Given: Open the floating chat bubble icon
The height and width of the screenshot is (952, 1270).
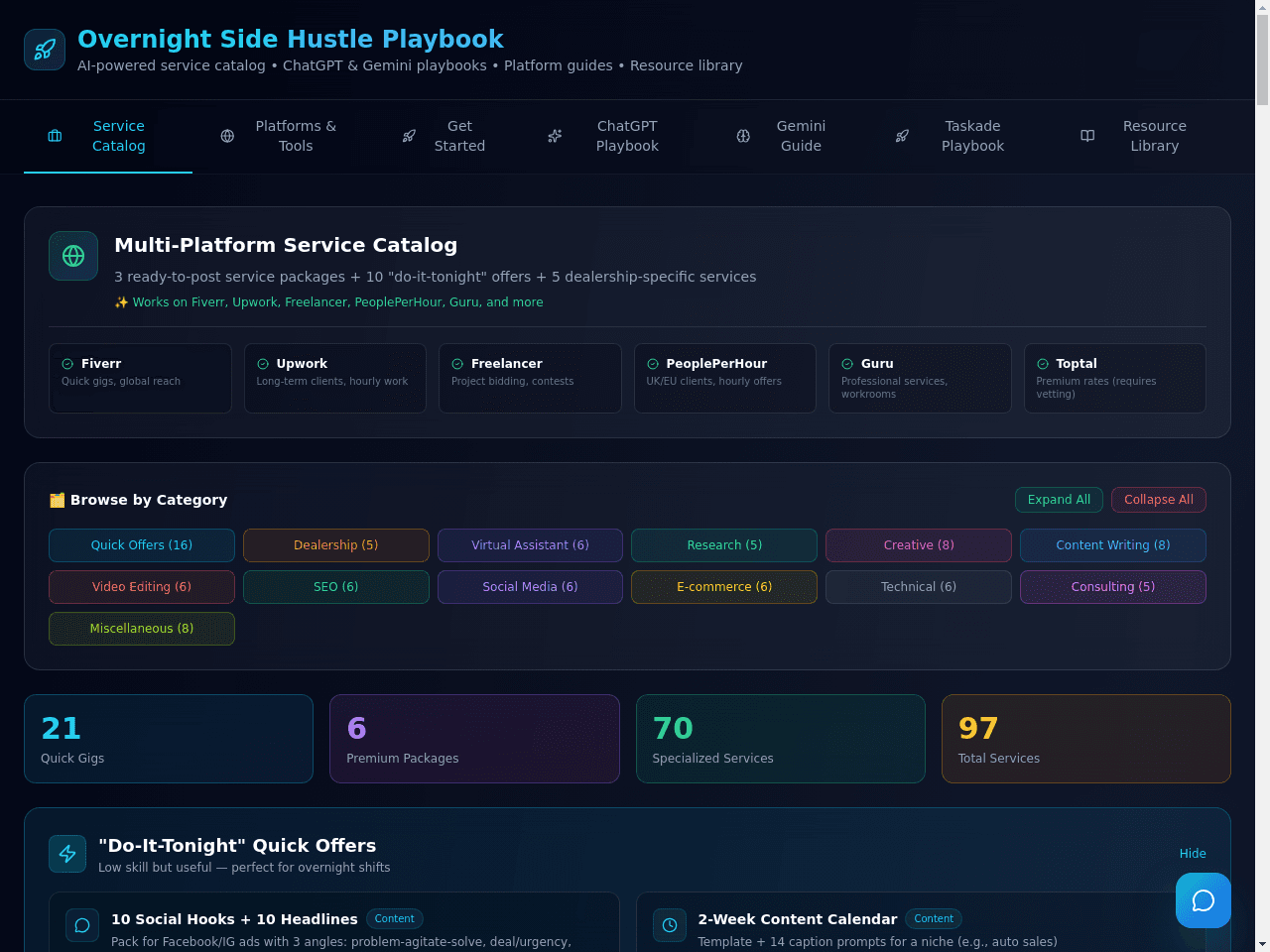Looking at the screenshot, I should coord(1204,900).
